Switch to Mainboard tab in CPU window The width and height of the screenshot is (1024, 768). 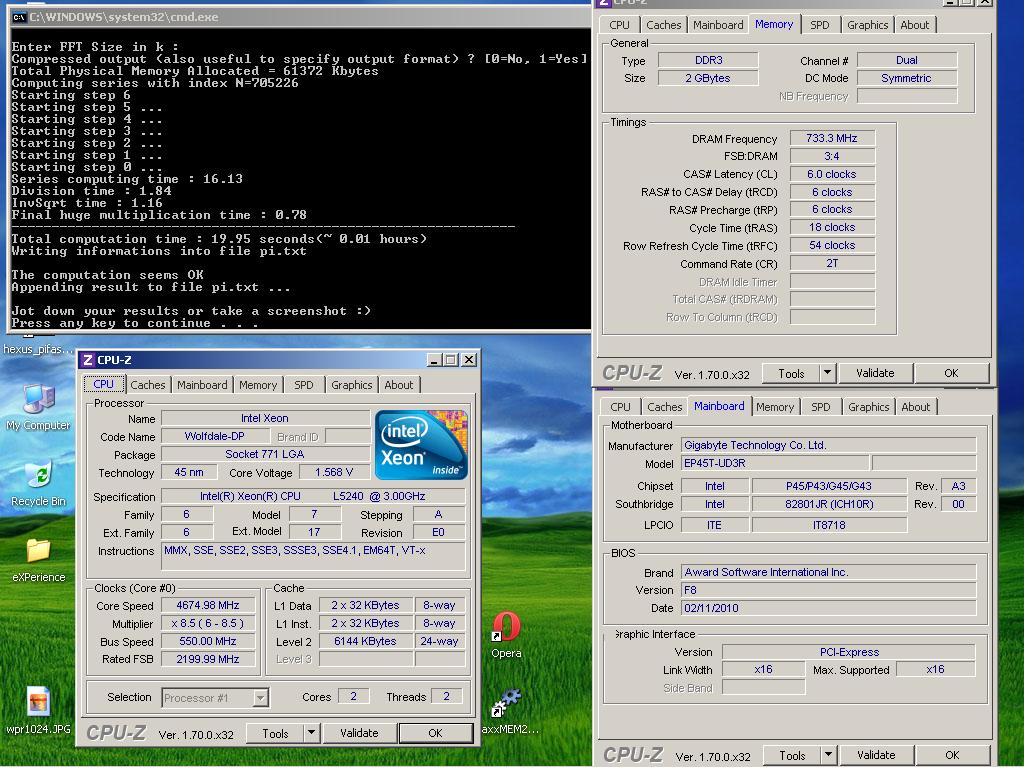coord(202,385)
